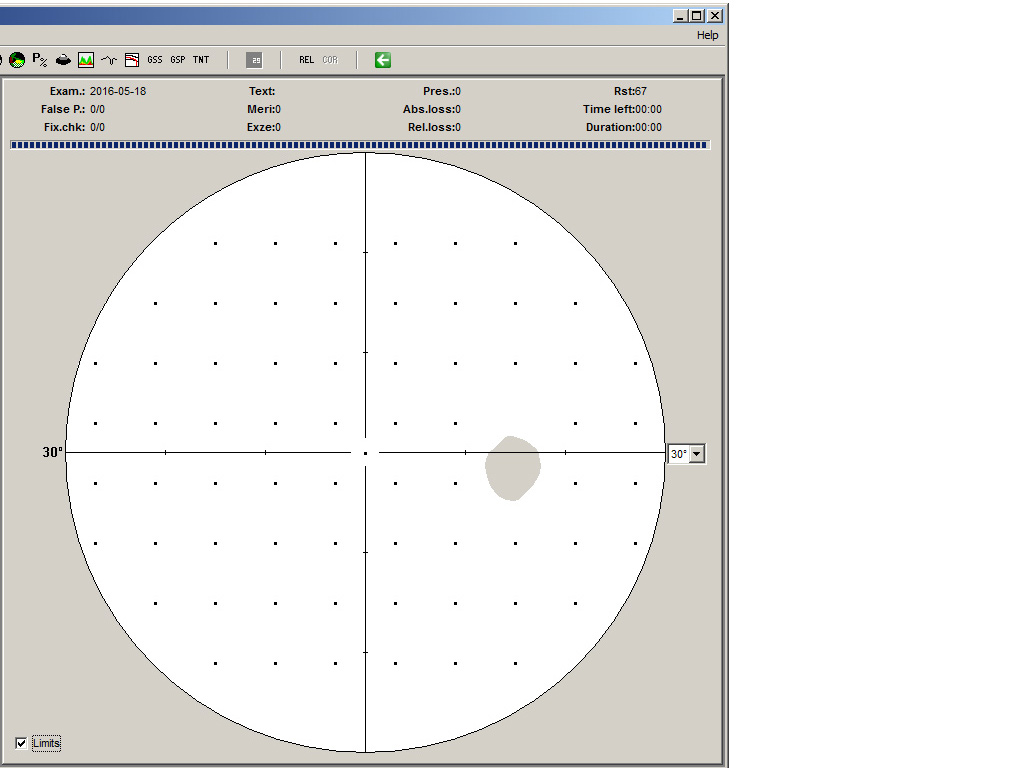
Task: Close the window
Action: pos(715,16)
